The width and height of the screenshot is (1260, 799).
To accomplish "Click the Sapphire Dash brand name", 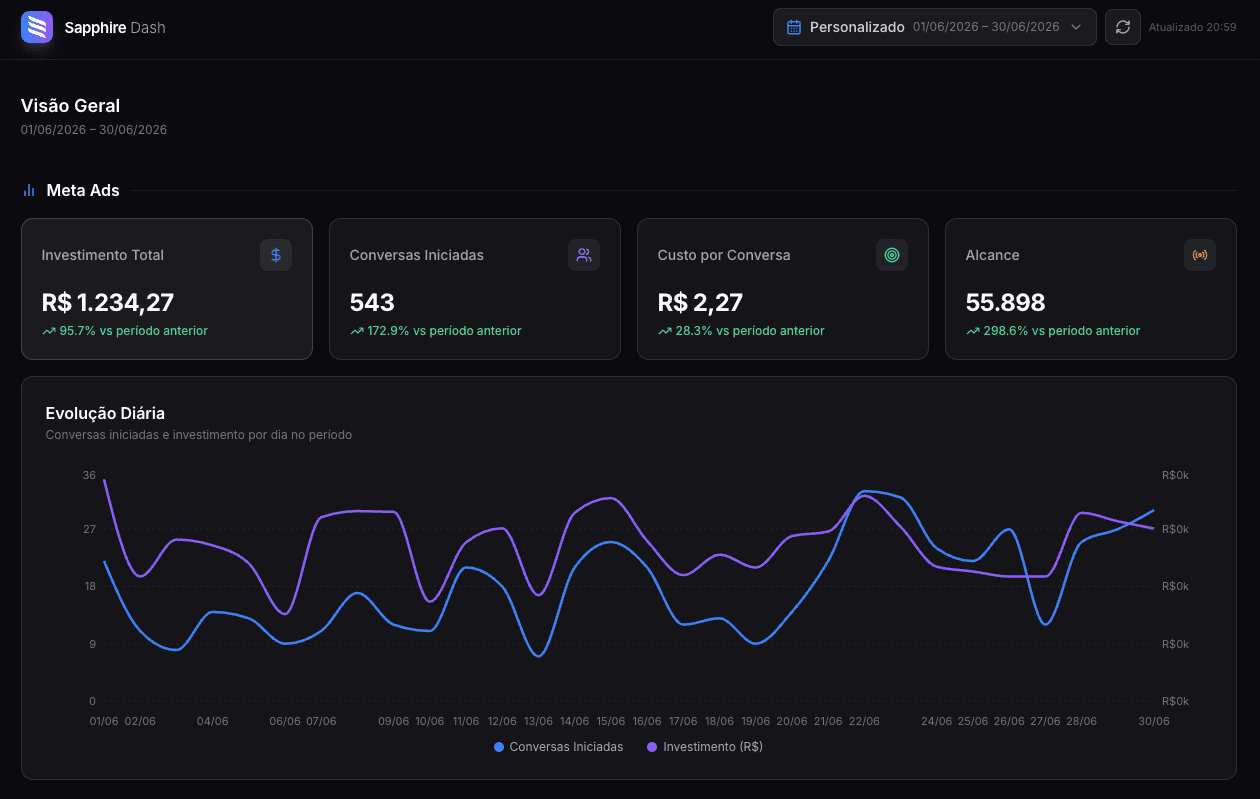I will click(x=115, y=28).
